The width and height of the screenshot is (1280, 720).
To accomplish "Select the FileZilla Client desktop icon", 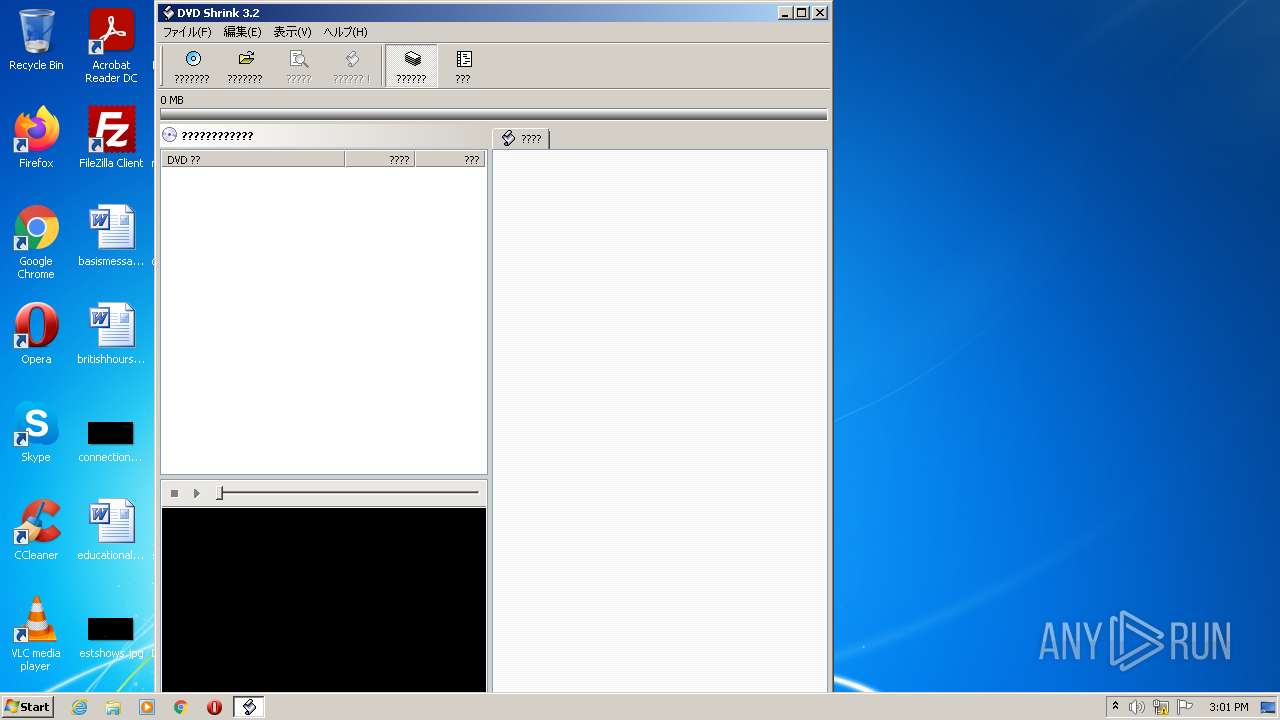I will point(111,138).
